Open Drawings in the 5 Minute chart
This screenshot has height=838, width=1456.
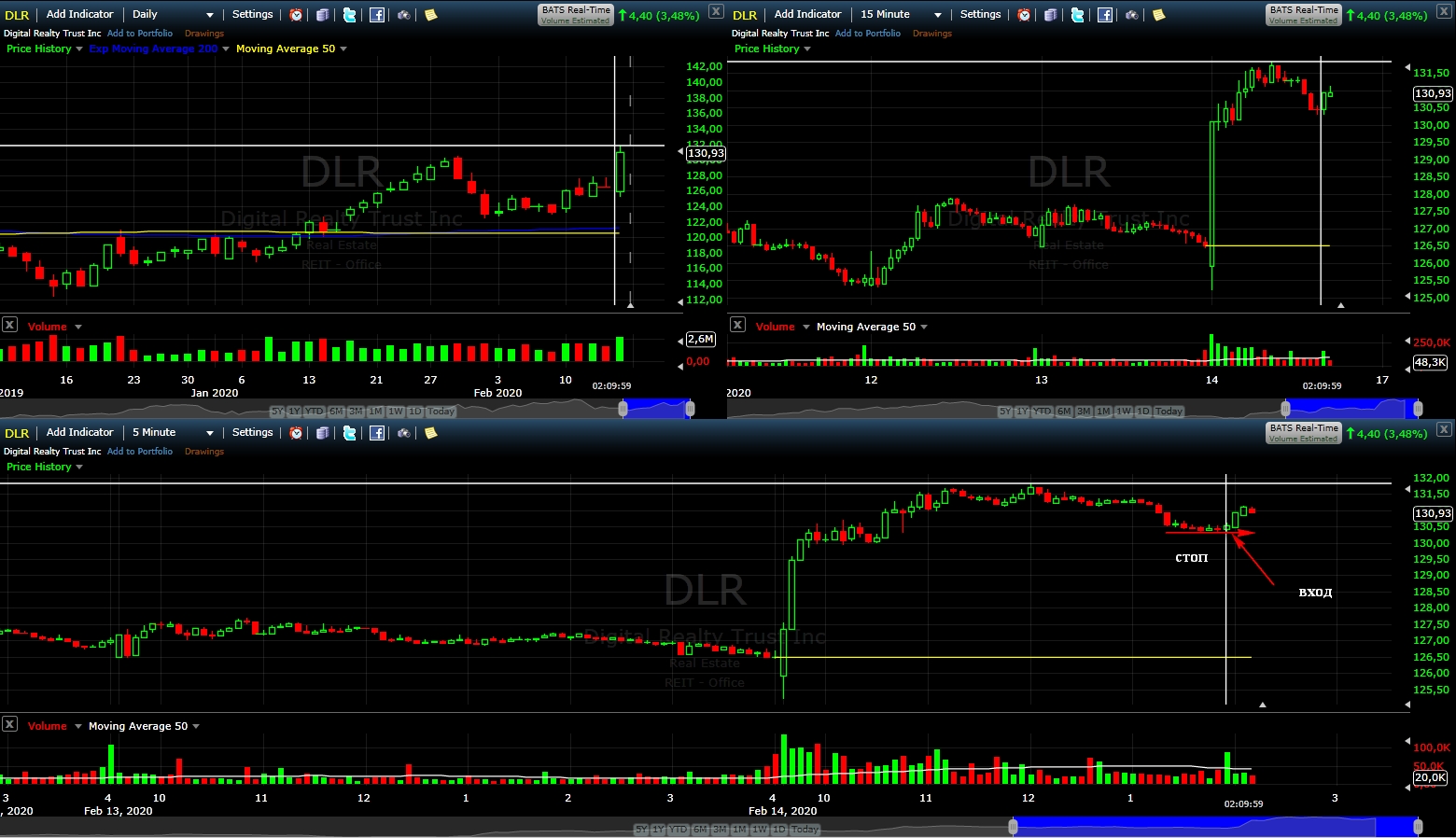click(204, 452)
